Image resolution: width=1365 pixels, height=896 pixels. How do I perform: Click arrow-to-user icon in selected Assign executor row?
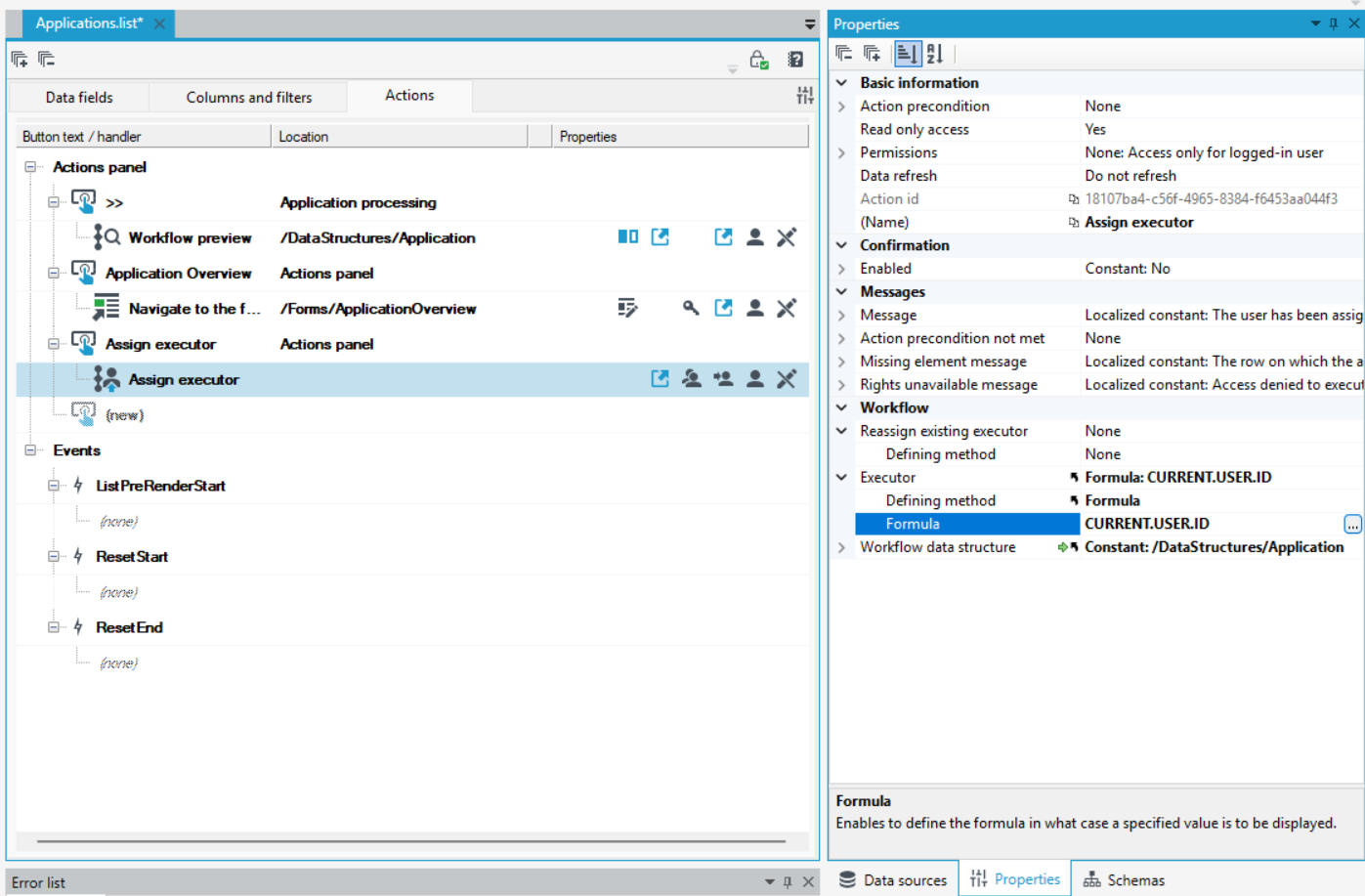click(x=723, y=379)
